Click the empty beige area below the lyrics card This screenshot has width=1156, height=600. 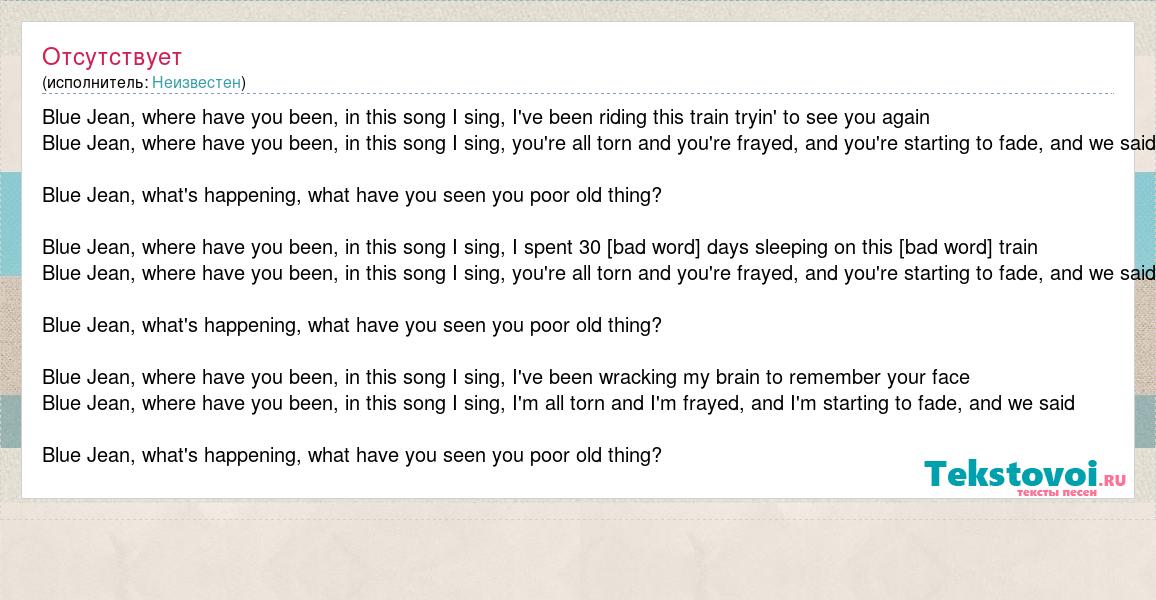tap(578, 553)
